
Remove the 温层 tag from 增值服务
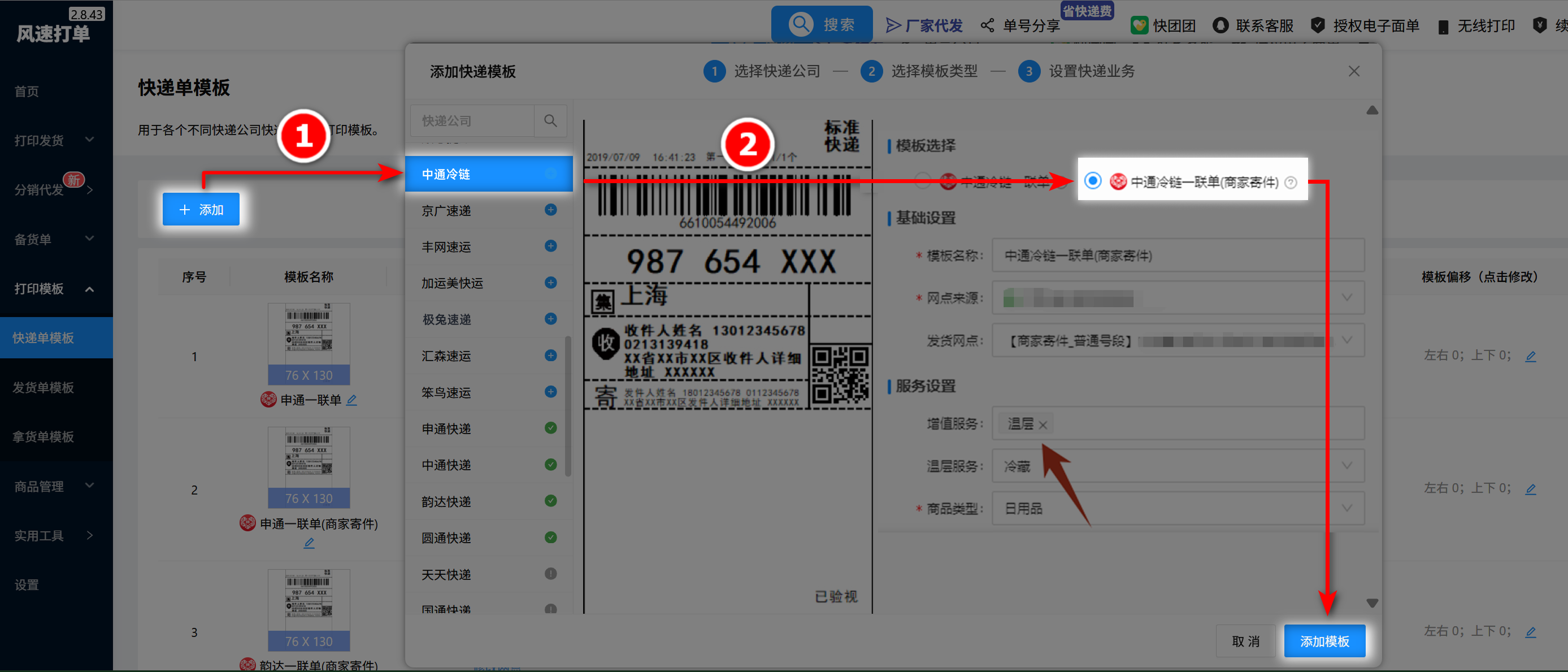[1043, 425]
